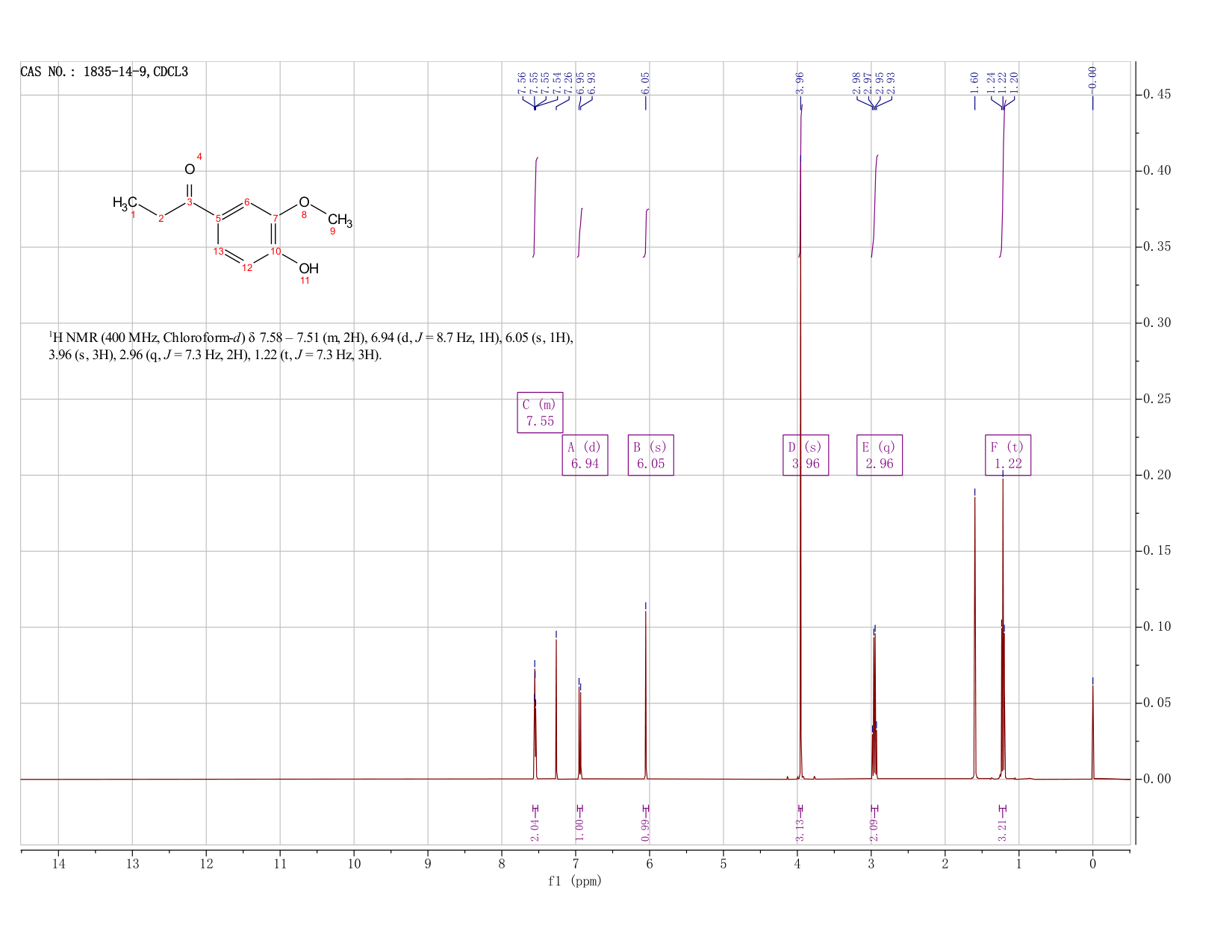This screenshot has height=952, width=1232.
Task: Select integral value 3.13 below the baseline
Action: click(800, 830)
